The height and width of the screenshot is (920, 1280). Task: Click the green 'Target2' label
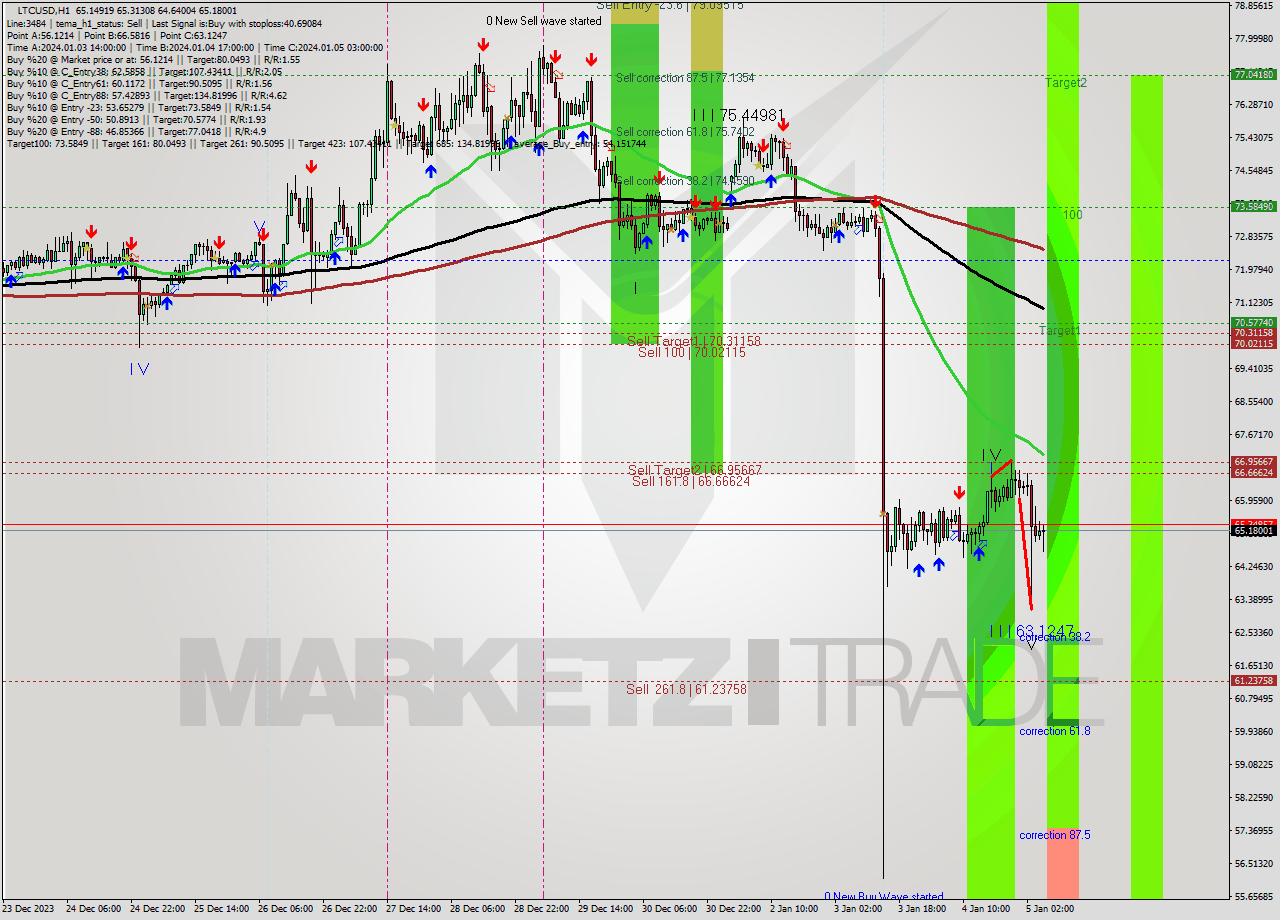click(1066, 83)
